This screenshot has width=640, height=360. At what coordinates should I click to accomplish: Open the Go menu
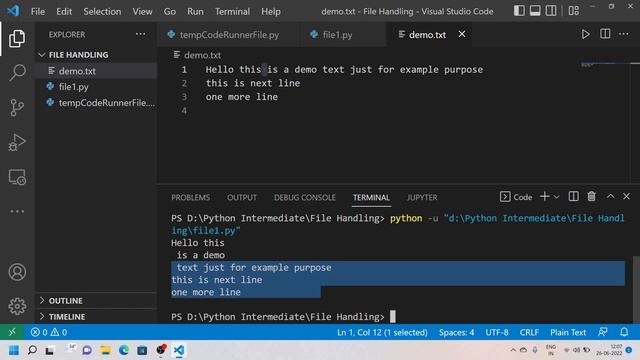(x=170, y=11)
